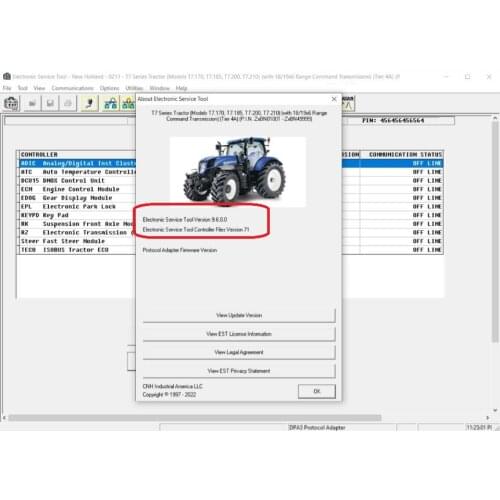Open the View menu

[39, 88]
